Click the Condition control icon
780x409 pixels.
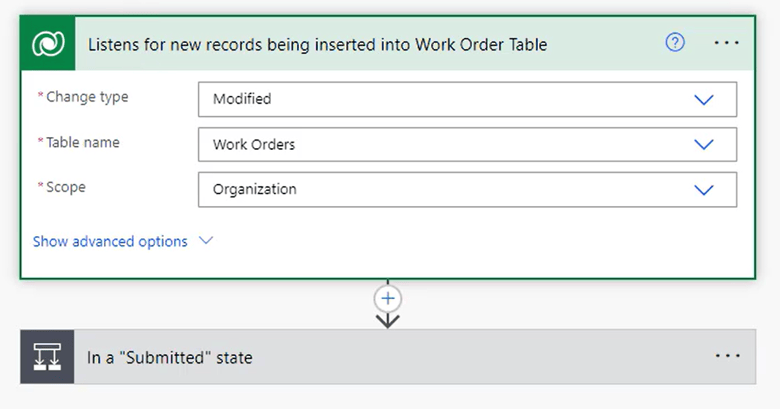click(47, 357)
